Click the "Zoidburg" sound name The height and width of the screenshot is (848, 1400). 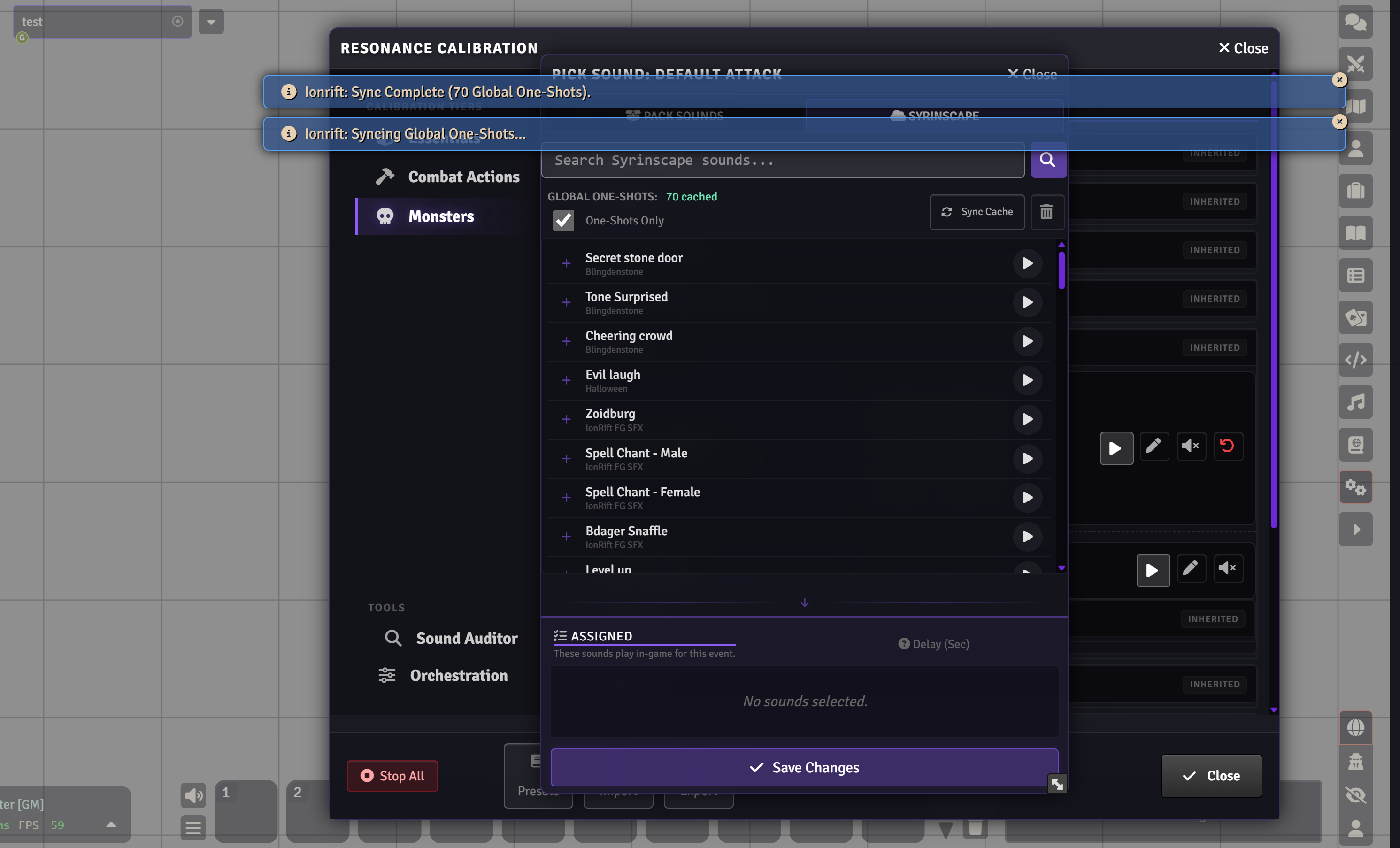click(610, 414)
